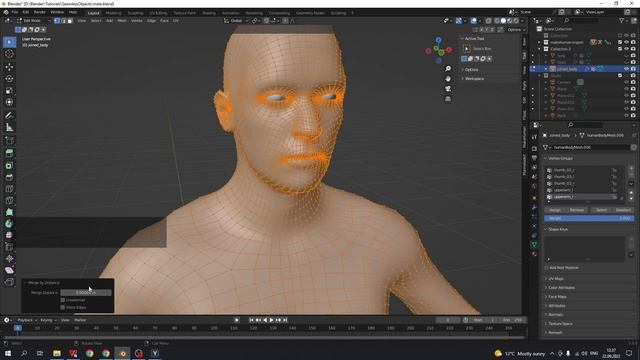Switch to the Sculpting workspace tab

(136, 13)
